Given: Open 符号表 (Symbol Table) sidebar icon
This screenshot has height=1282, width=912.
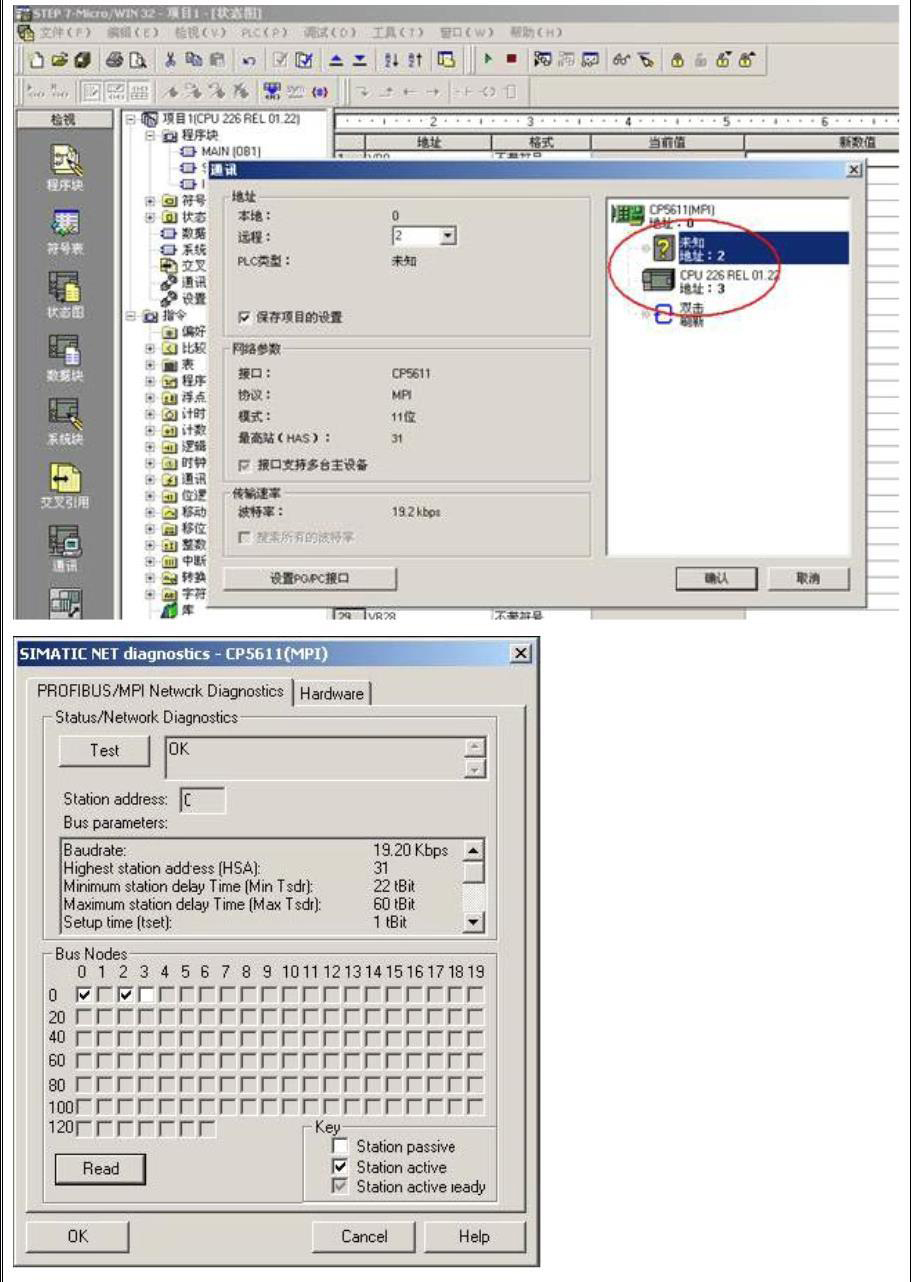Looking at the screenshot, I should coord(64,230).
